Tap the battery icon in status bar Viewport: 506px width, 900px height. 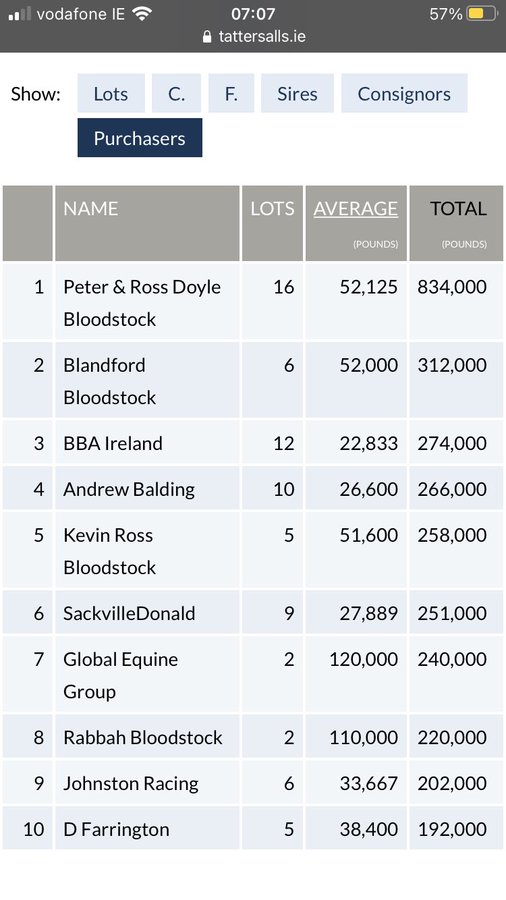click(x=482, y=13)
